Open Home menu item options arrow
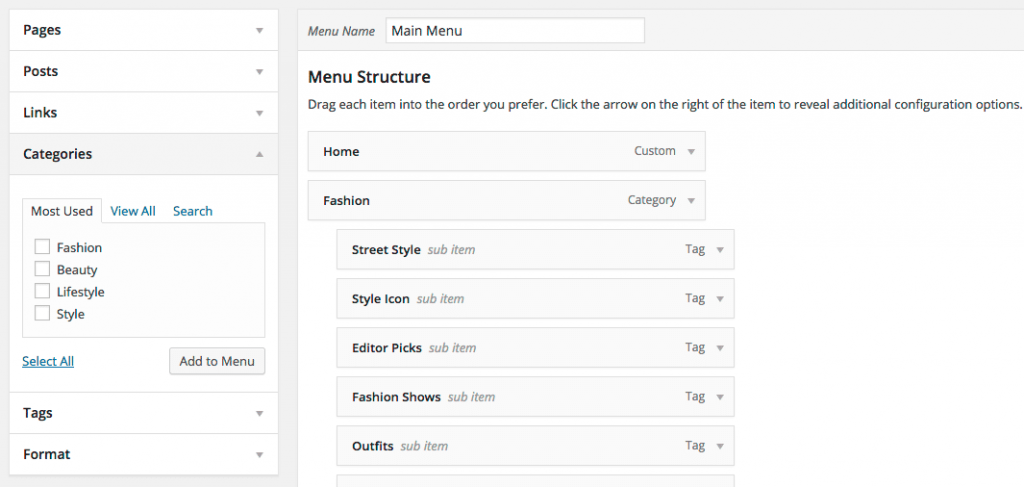 tap(691, 151)
